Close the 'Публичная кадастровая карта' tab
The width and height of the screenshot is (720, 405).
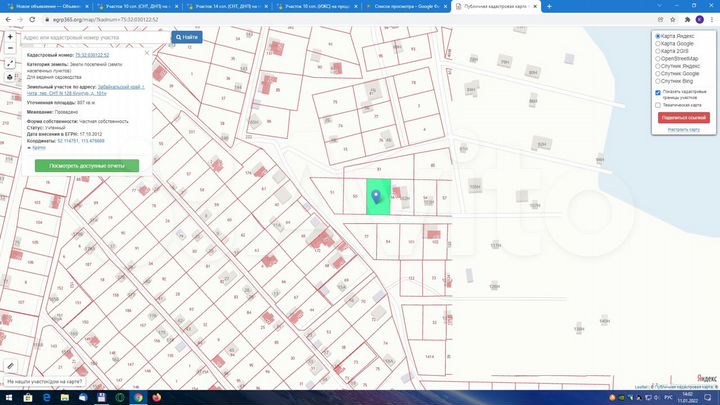pos(535,6)
